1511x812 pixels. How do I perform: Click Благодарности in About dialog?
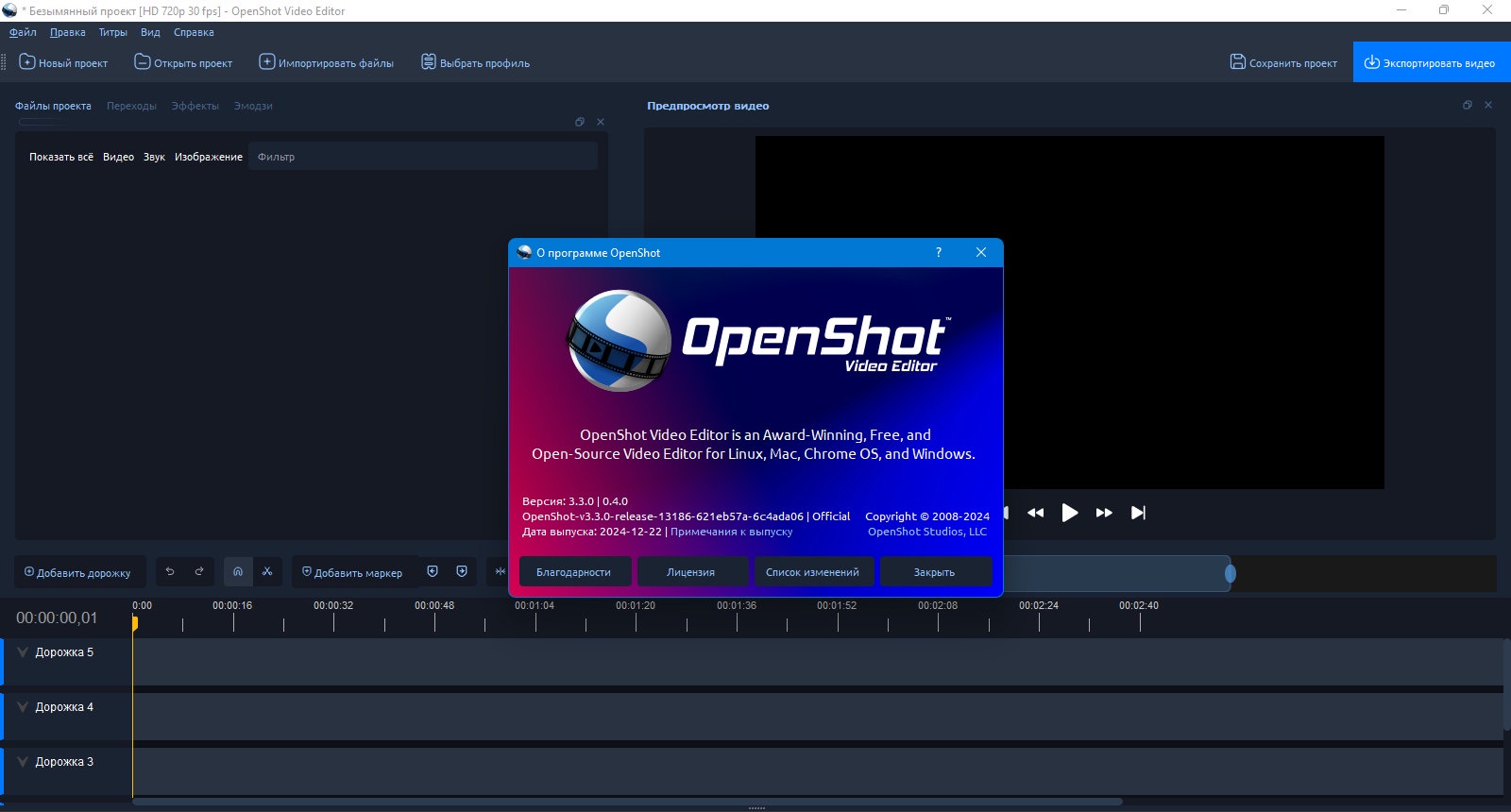[x=573, y=572]
